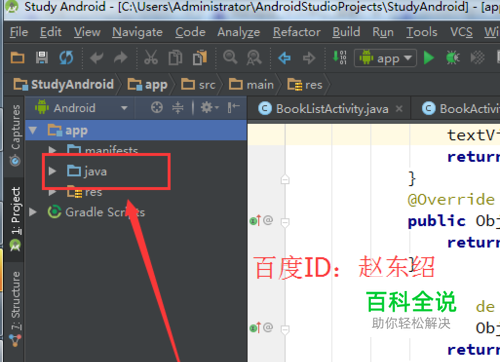Select src in the breadcrumb bar
The width and height of the screenshot is (500, 362).
pos(198,85)
